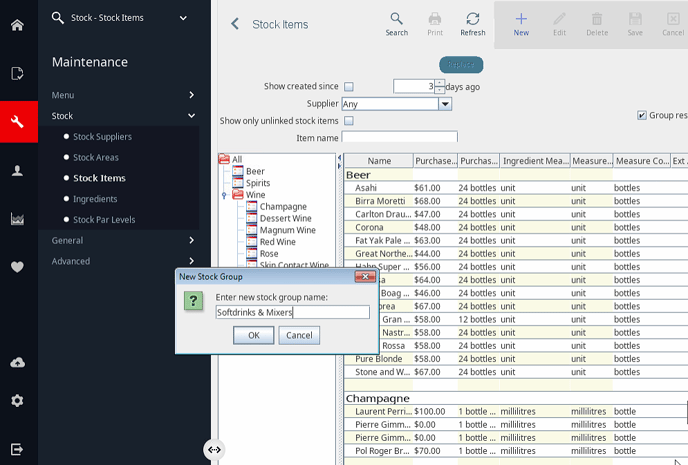
Task: Open the document check icon in sidebar
Action: click(x=17, y=73)
